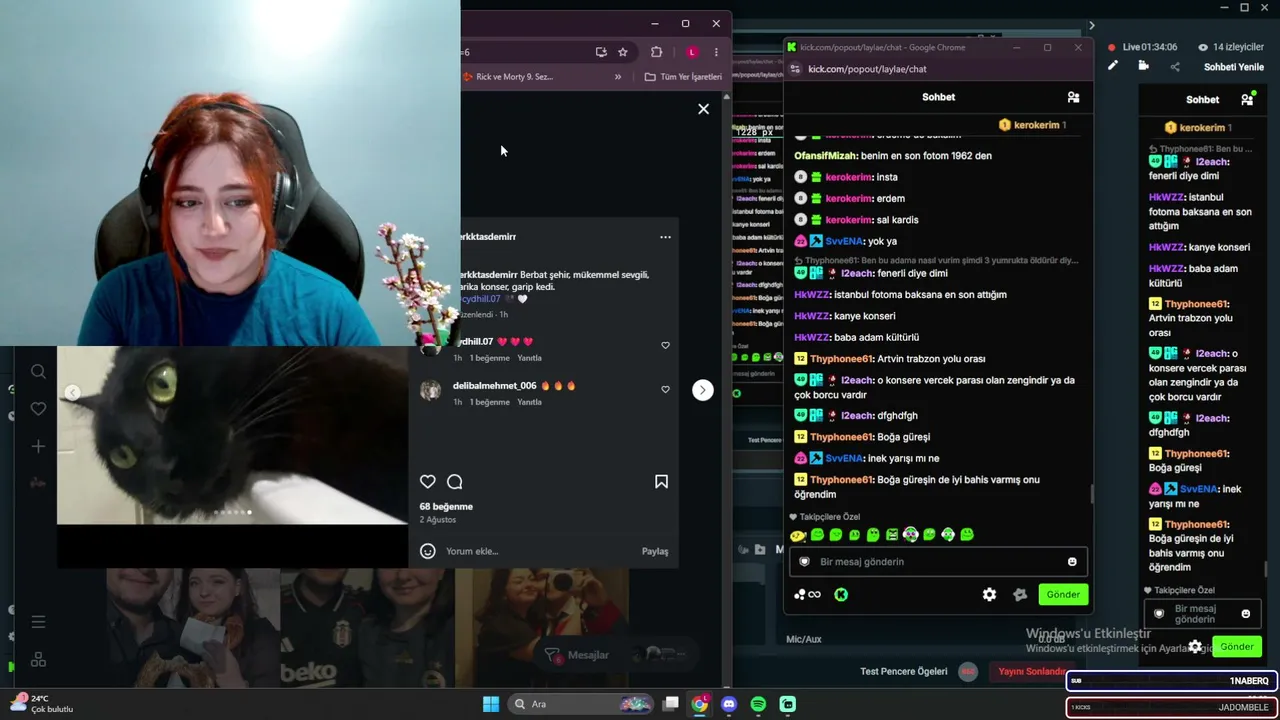Image resolution: width=1280 pixels, height=720 pixels.
Task: Expand the hidden bookmarks chevron
Action: [x=618, y=77]
